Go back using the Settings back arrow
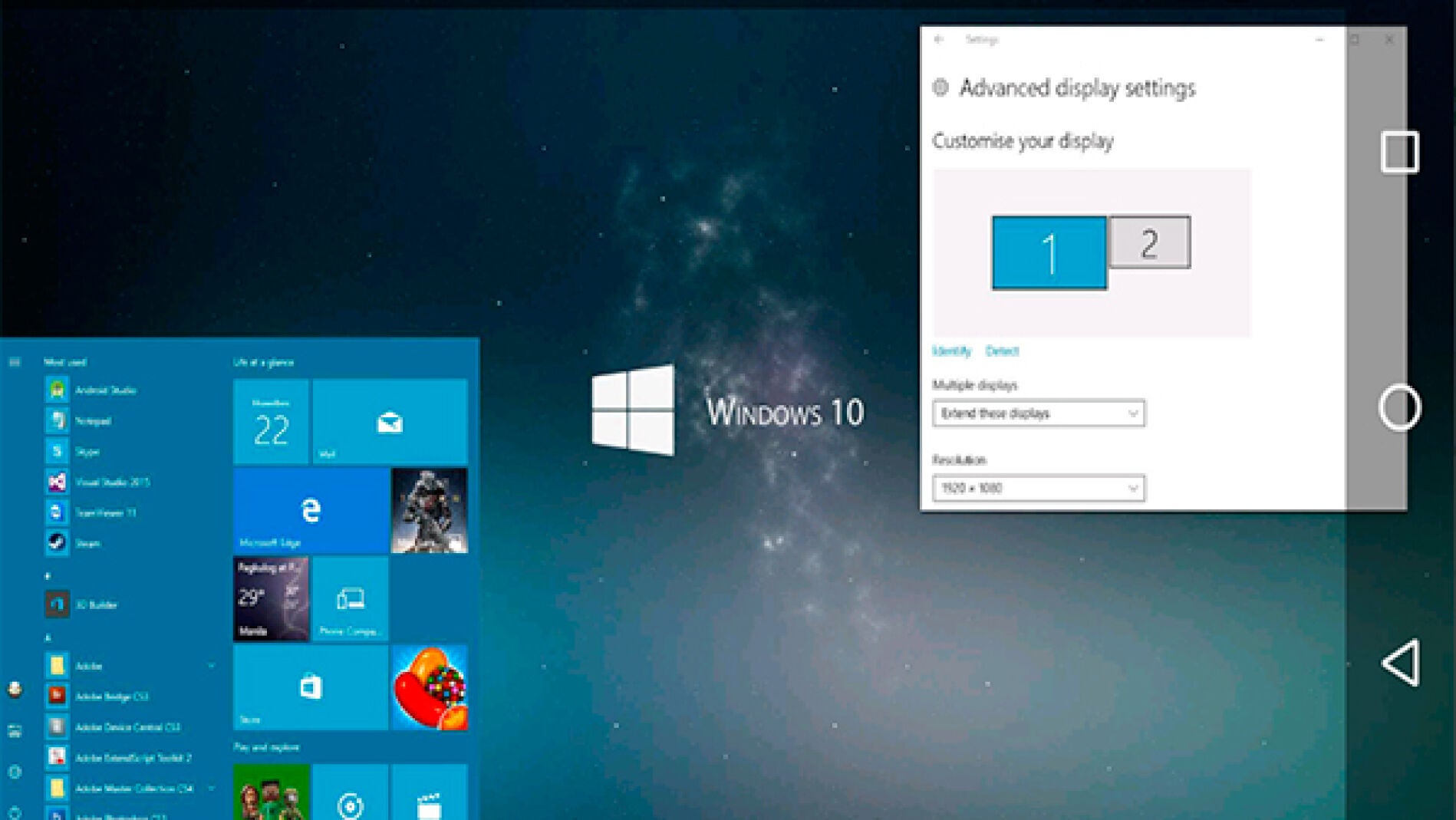The height and width of the screenshot is (820, 1456). tap(940, 39)
